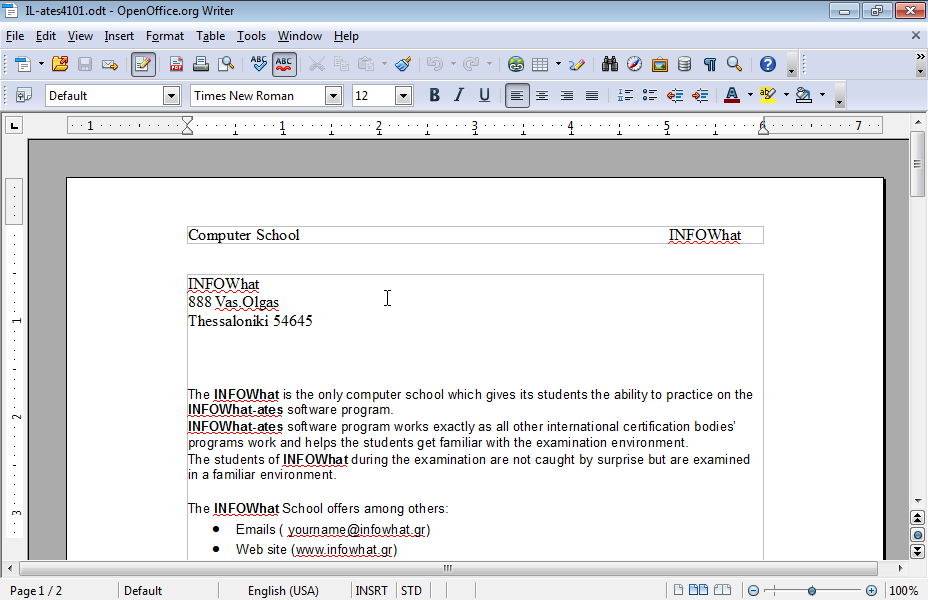Expand the Undo history arrow

click(453, 64)
